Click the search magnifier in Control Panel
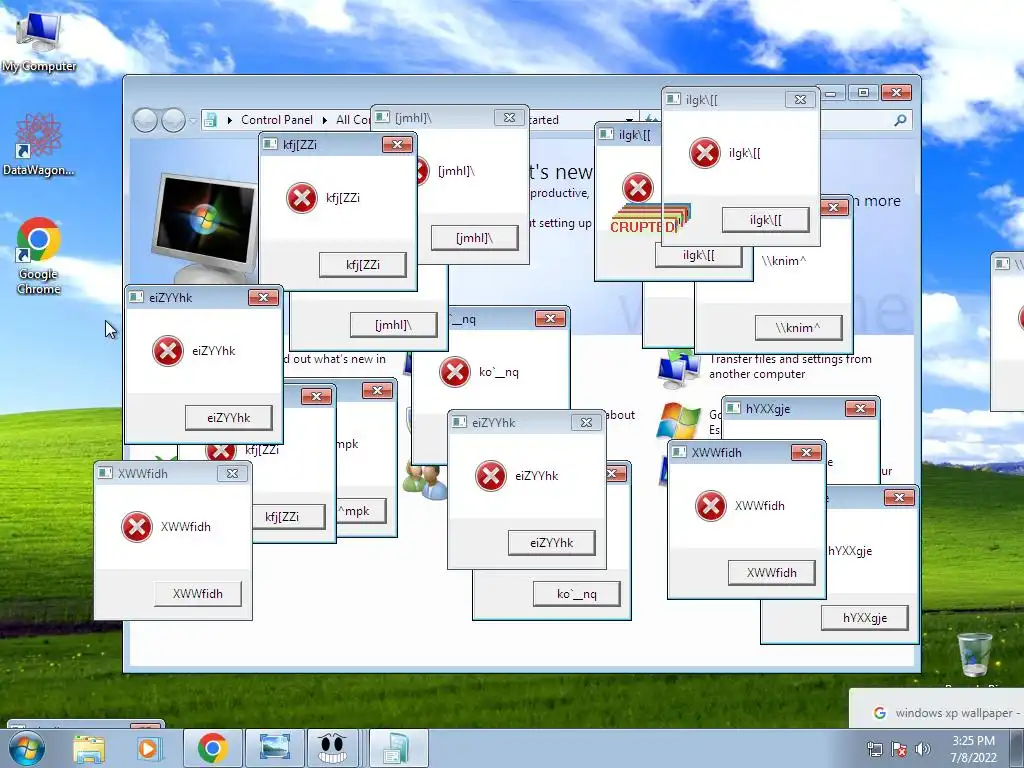The height and width of the screenshot is (768, 1024). coord(901,120)
